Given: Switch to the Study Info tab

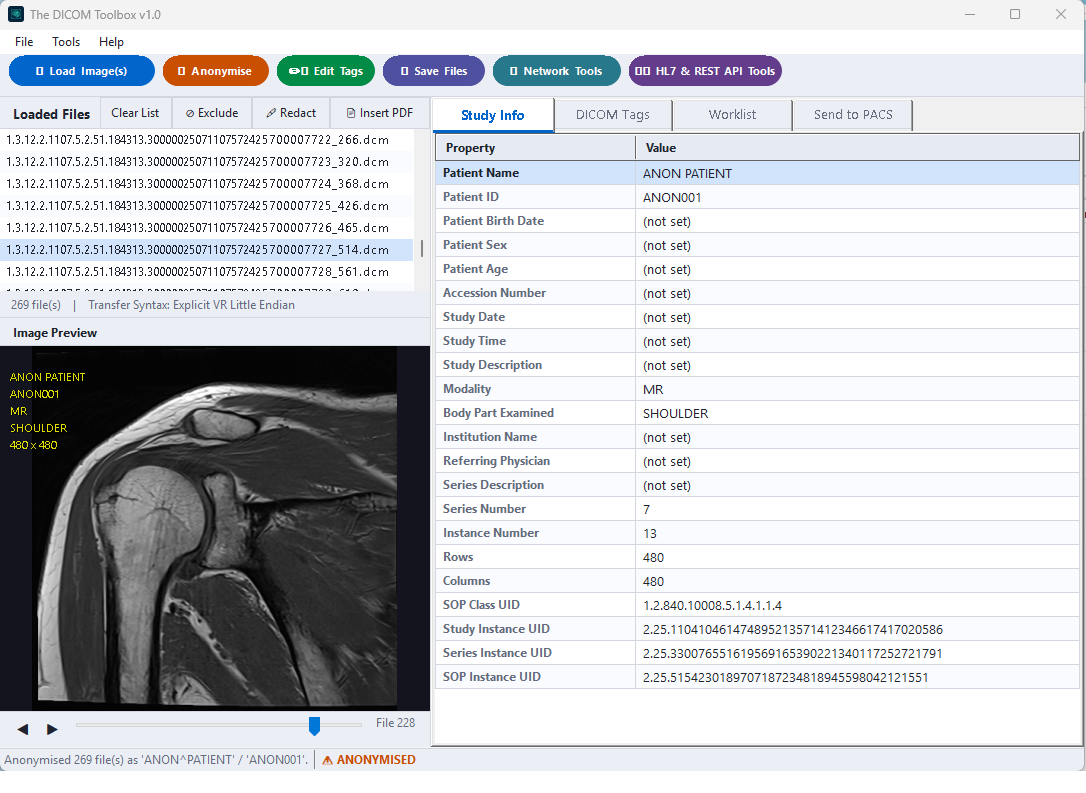Looking at the screenshot, I should pos(492,115).
